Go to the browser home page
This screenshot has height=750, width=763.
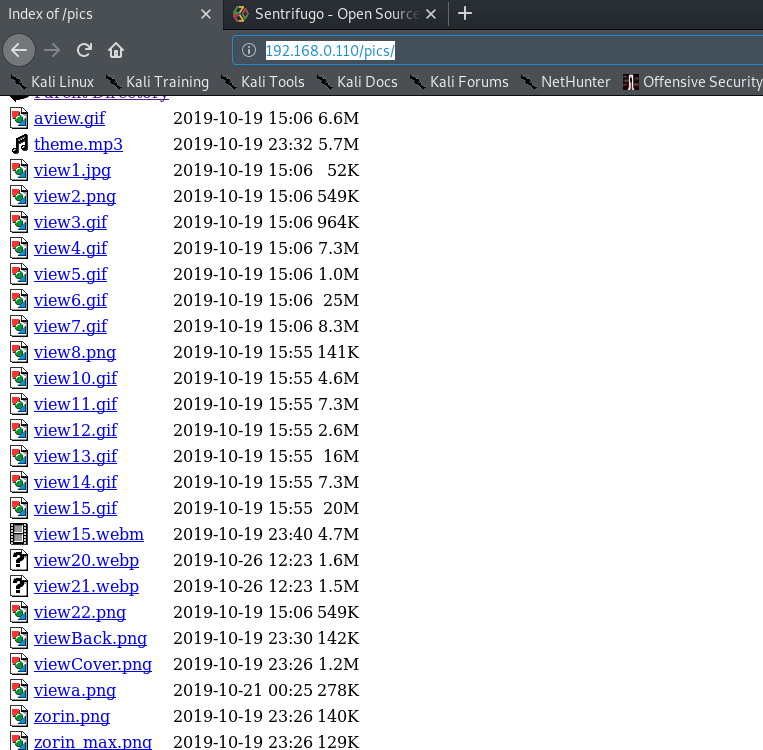click(x=116, y=50)
